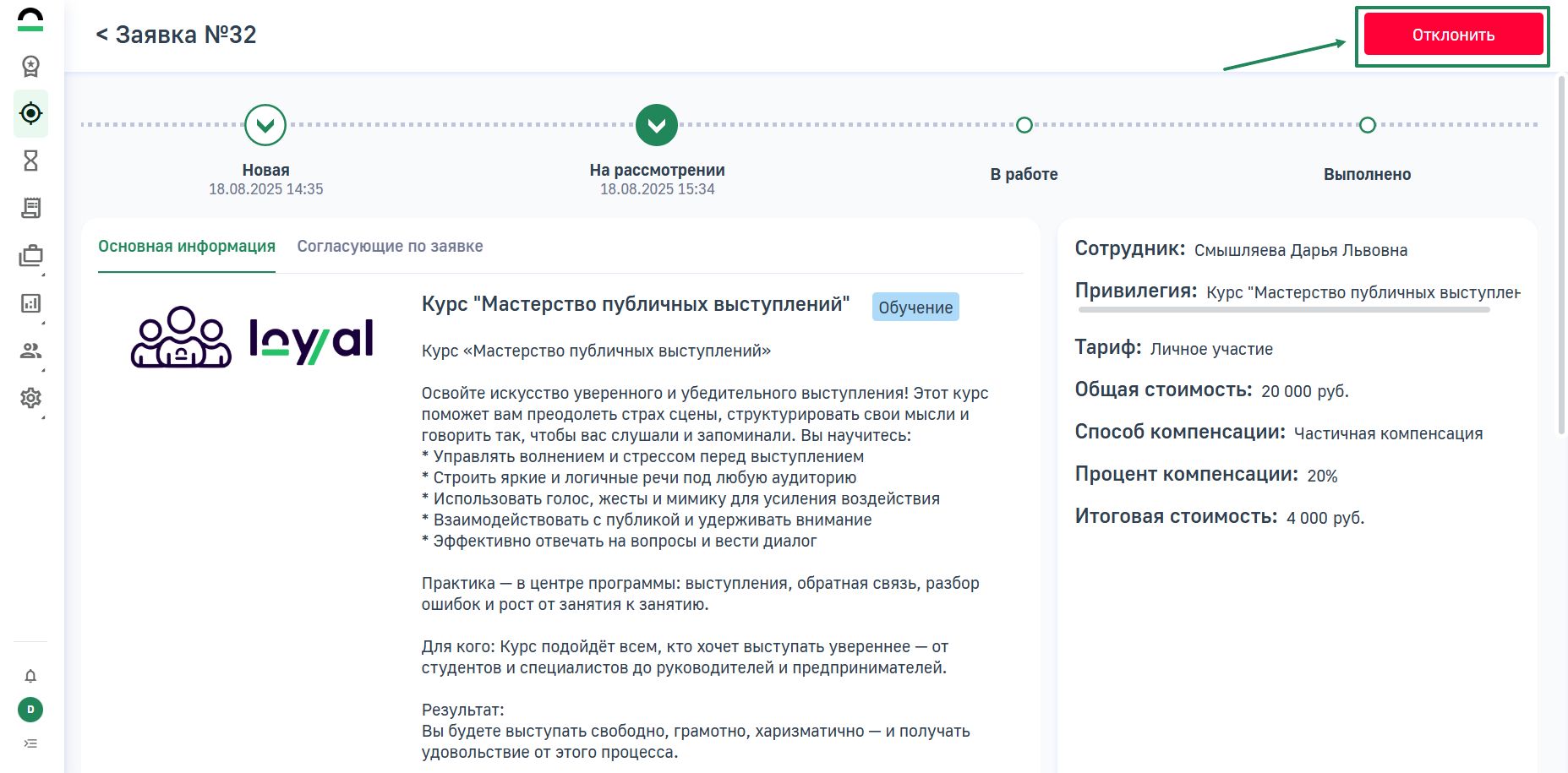This screenshot has width=1568, height=773.
Task: Click the award badge icon in sidebar
Action: [x=30, y=66]
